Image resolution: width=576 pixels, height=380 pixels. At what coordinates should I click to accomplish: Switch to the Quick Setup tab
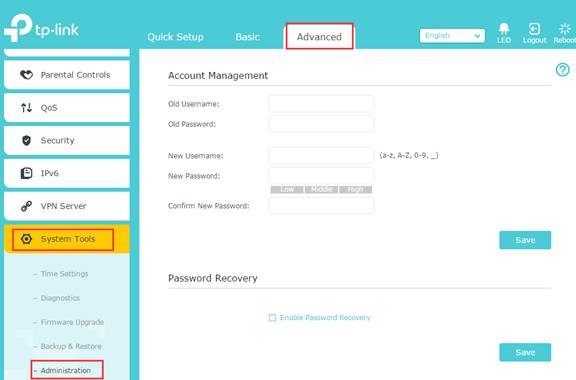175,37
